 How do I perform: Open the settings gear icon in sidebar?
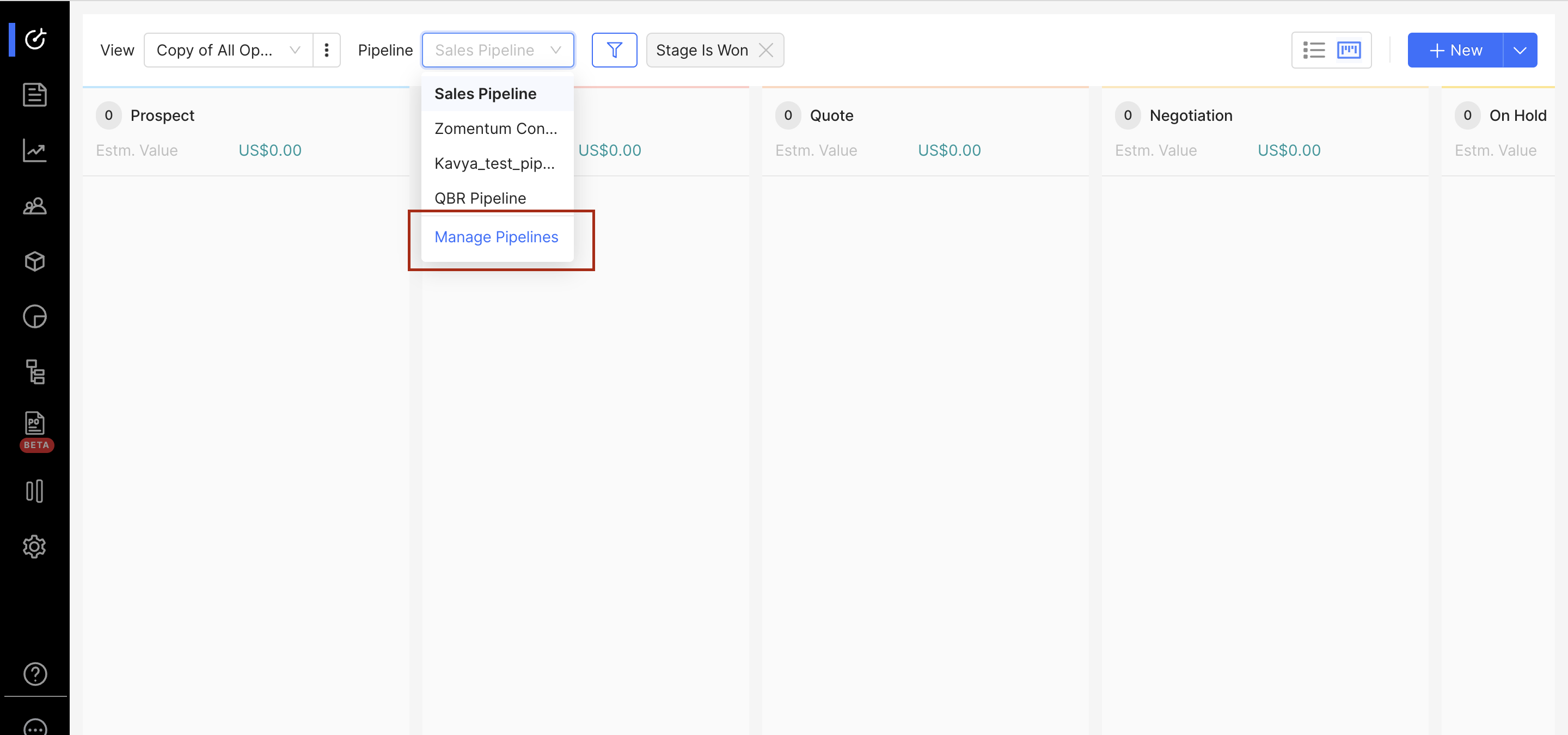coord(35,547)
